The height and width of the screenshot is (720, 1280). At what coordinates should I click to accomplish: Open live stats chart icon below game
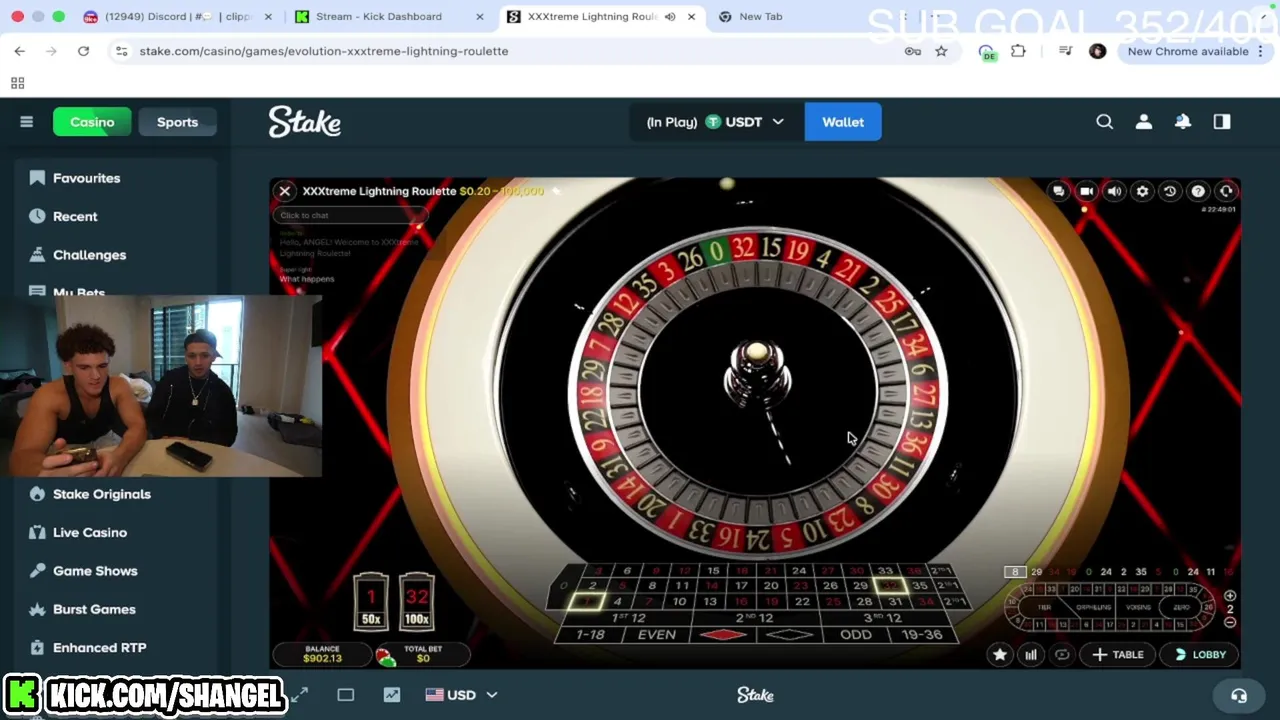(392, 695)
